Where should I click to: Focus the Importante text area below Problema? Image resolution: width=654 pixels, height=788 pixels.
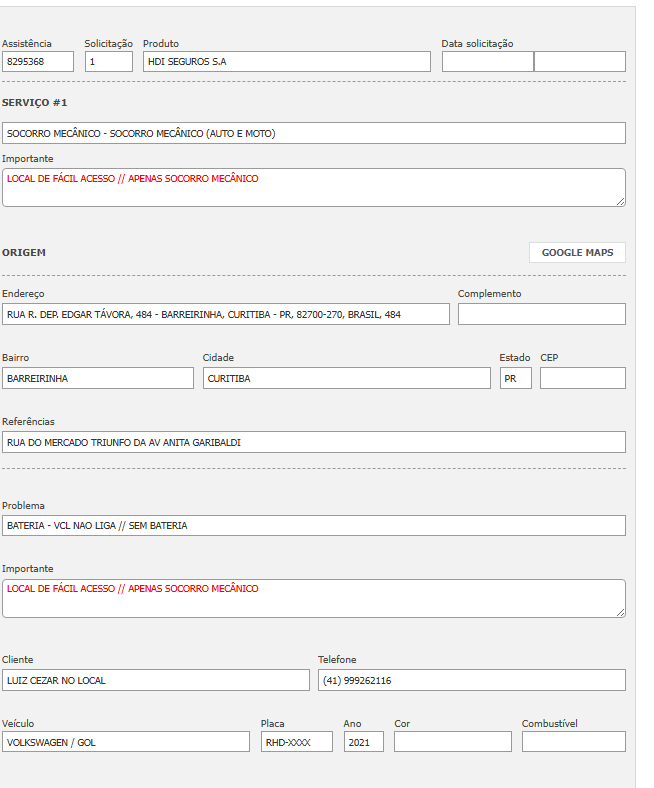click(x=314, y=598)
